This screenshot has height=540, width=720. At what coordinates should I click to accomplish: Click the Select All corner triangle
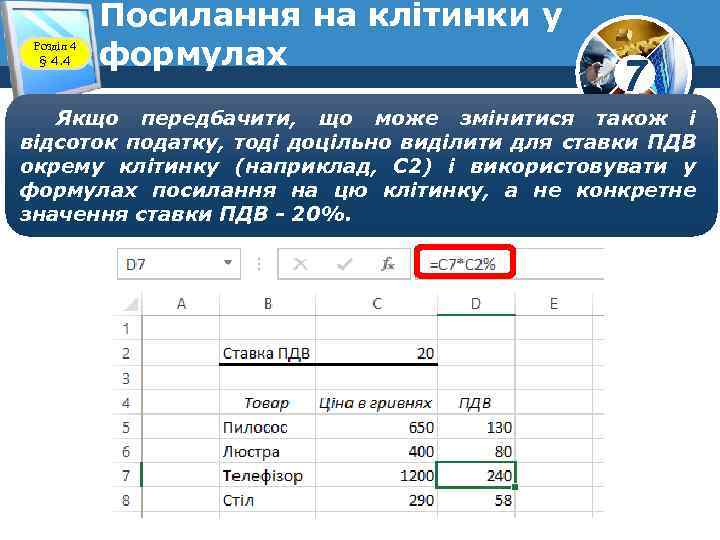[x=131, y=304]
